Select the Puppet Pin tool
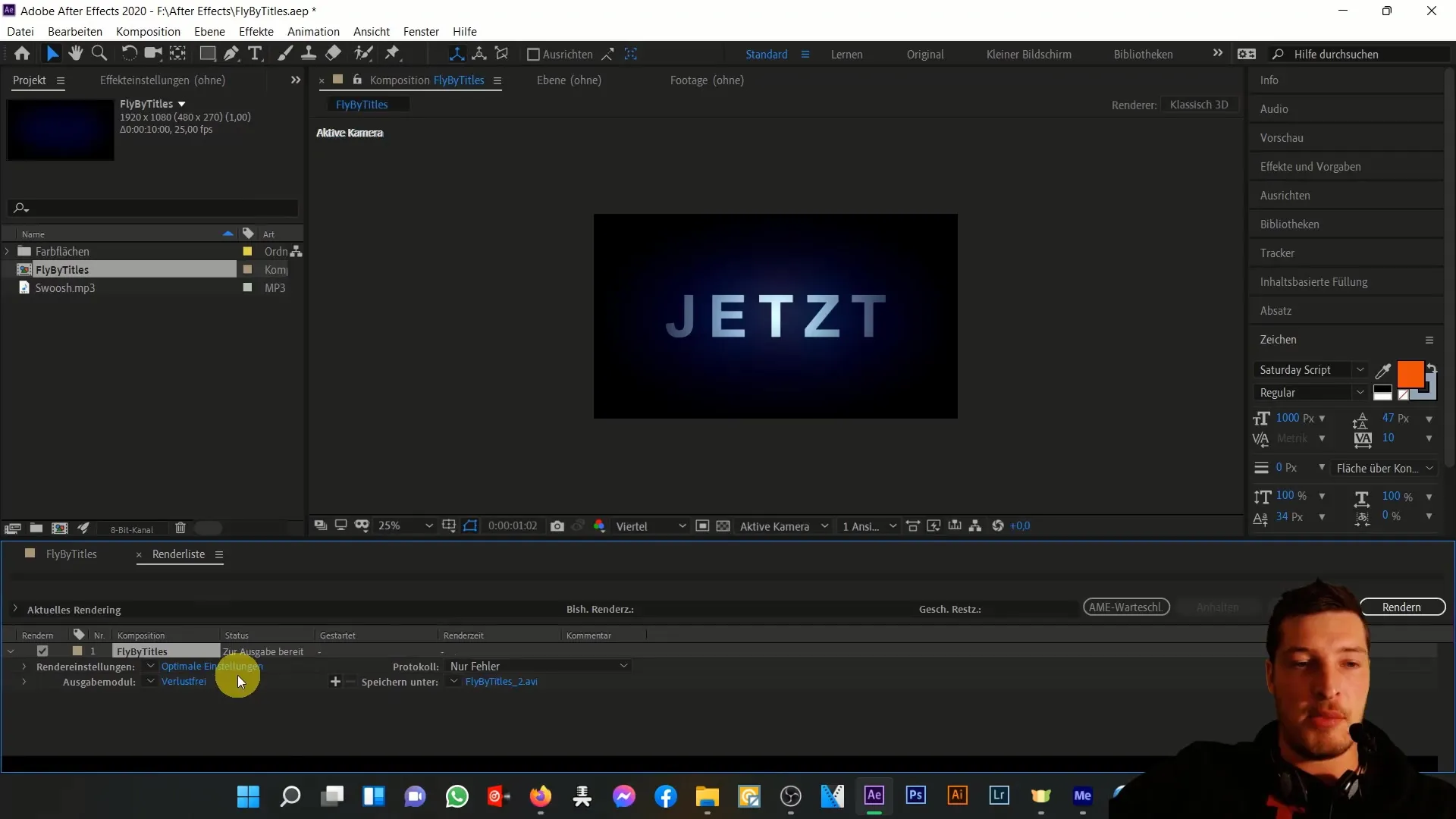The height and width of the screenshot is (819, 1456). [392, 54]
